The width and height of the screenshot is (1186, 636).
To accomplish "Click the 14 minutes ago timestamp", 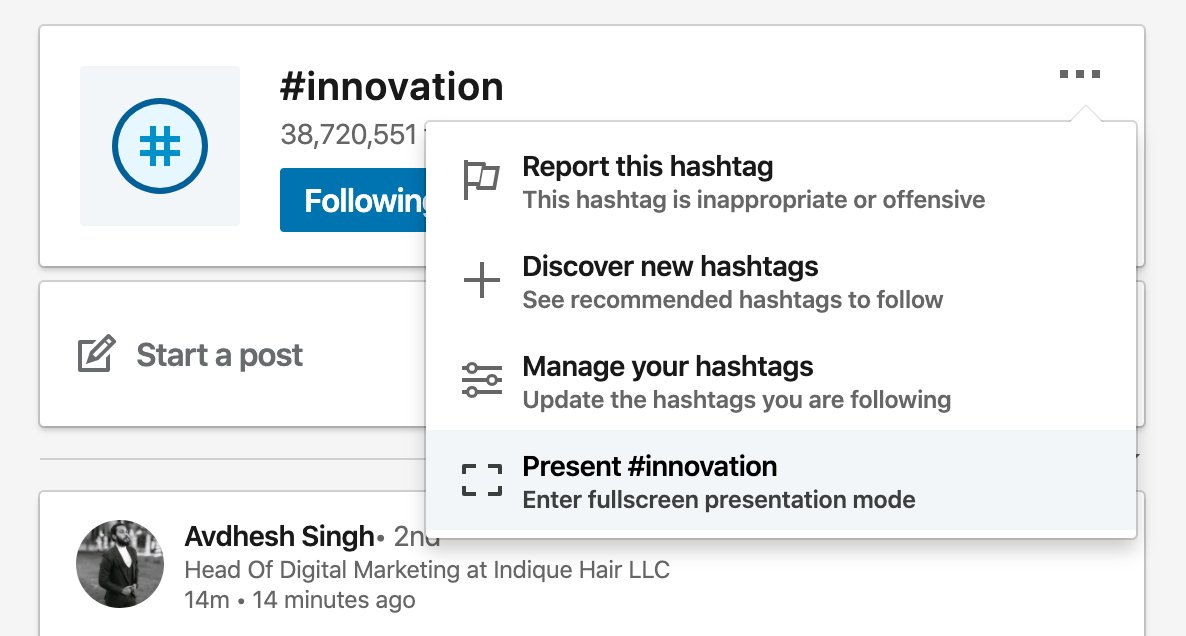I will coord(334,600).
